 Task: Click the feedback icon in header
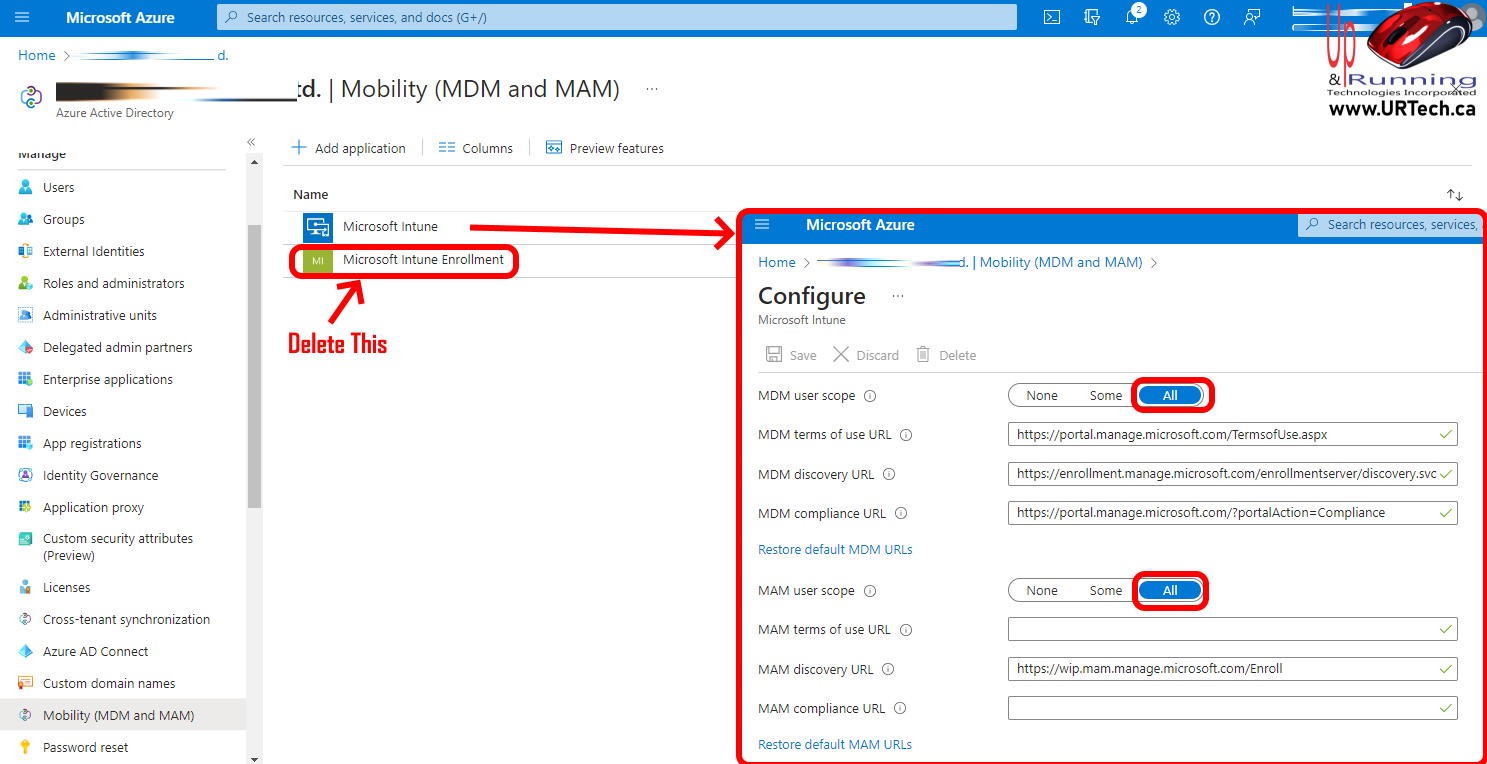click(1252, 17)
